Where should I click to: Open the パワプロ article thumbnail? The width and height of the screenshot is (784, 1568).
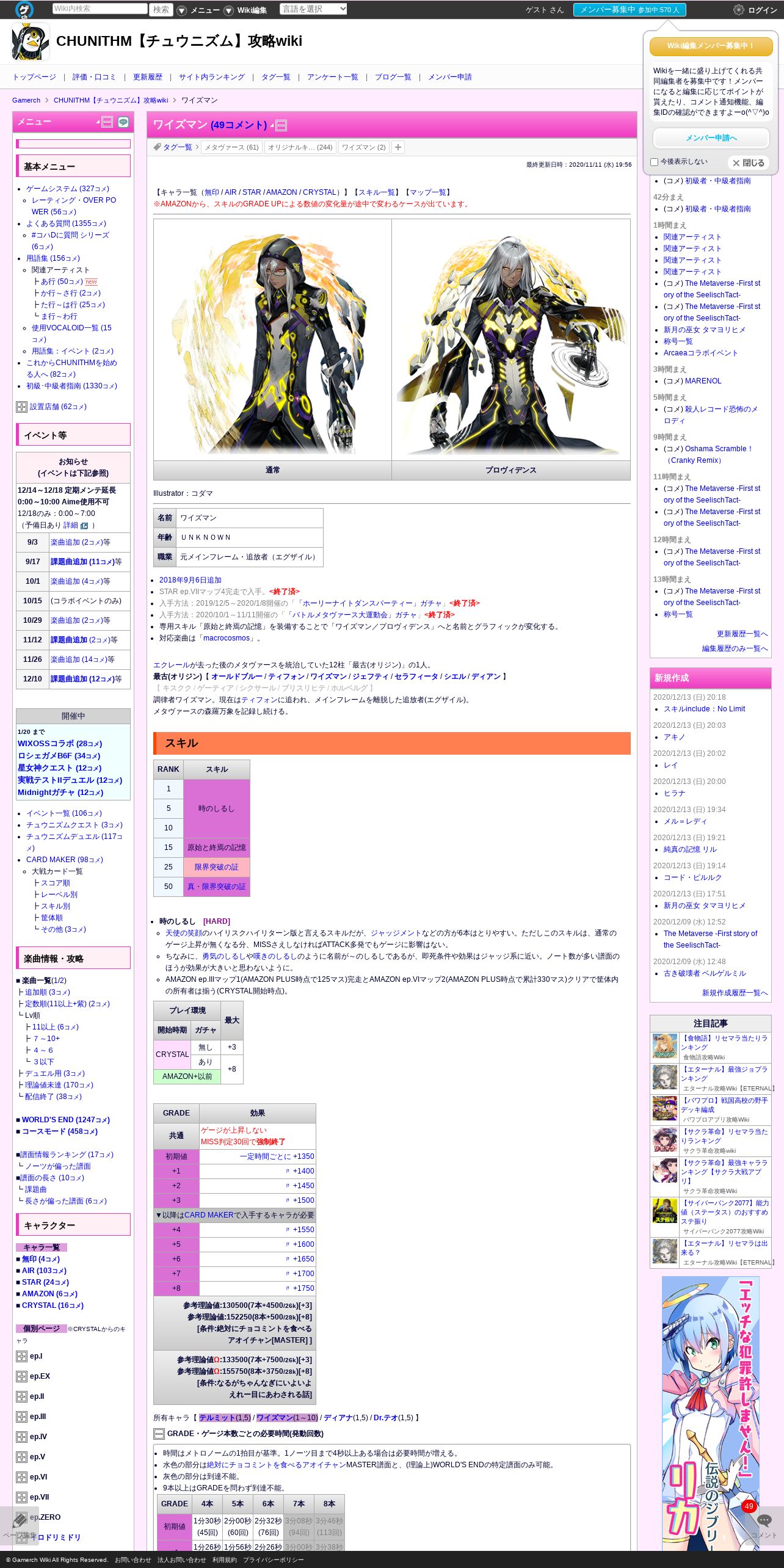point(665,1109)
